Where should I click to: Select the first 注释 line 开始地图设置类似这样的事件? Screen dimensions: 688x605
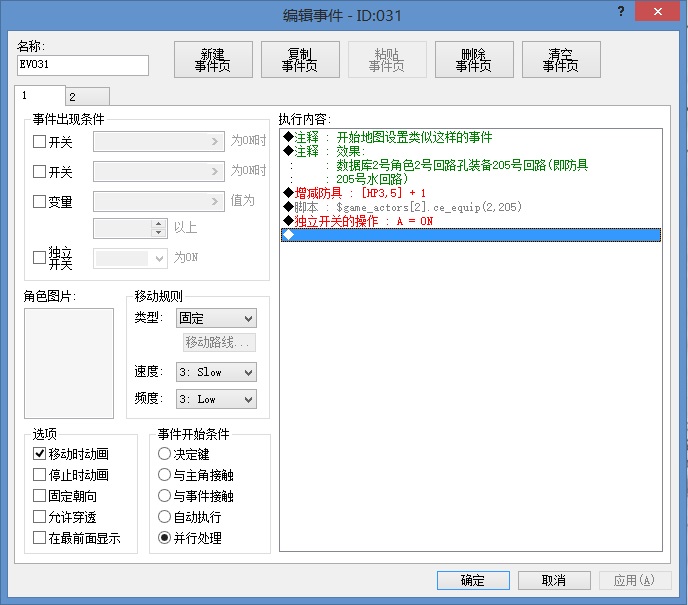point(471,137)
